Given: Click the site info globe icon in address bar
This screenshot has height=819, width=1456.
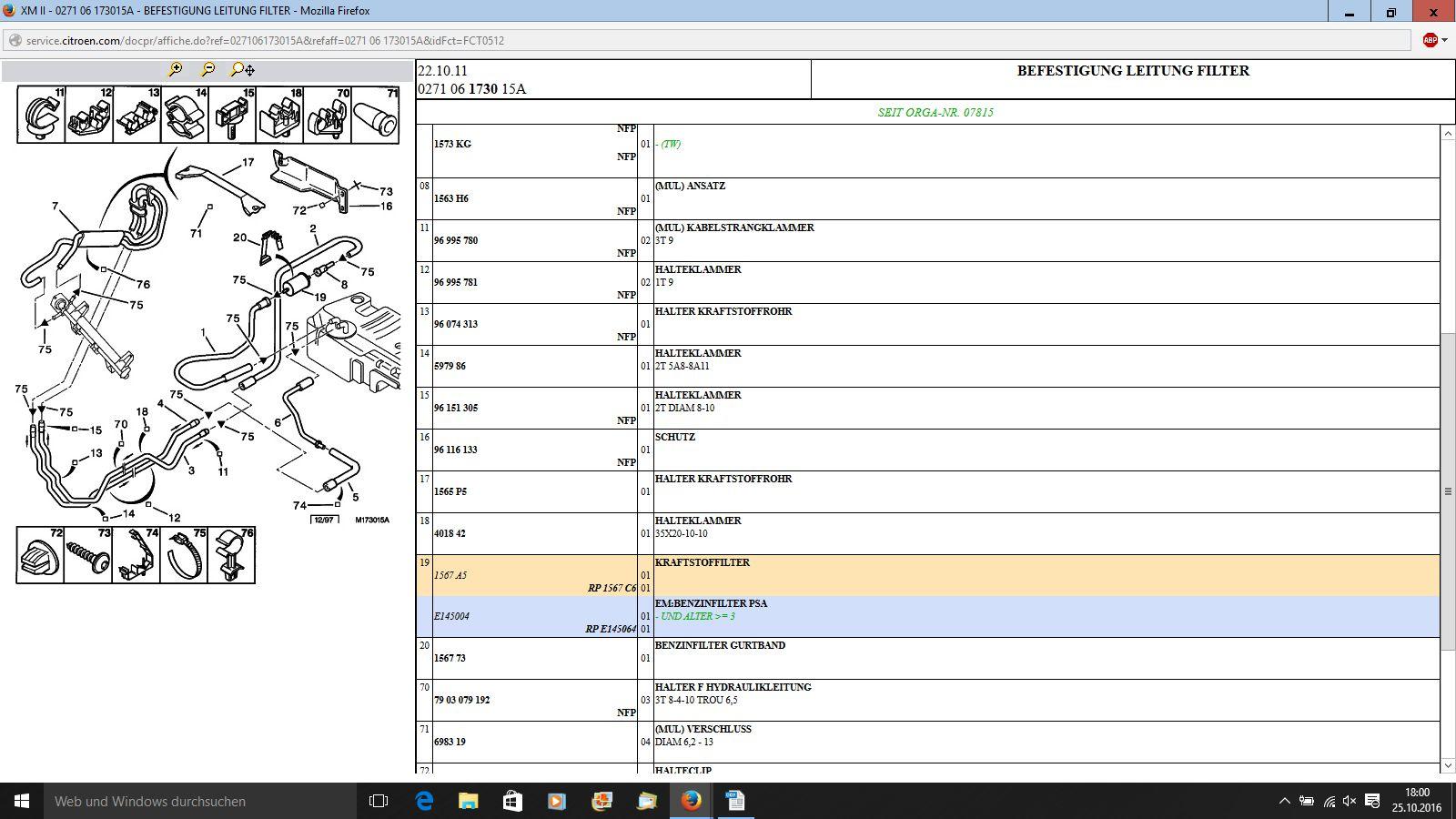Looking at the screenshot, I should pyautogui.click(x=15, y=40).
